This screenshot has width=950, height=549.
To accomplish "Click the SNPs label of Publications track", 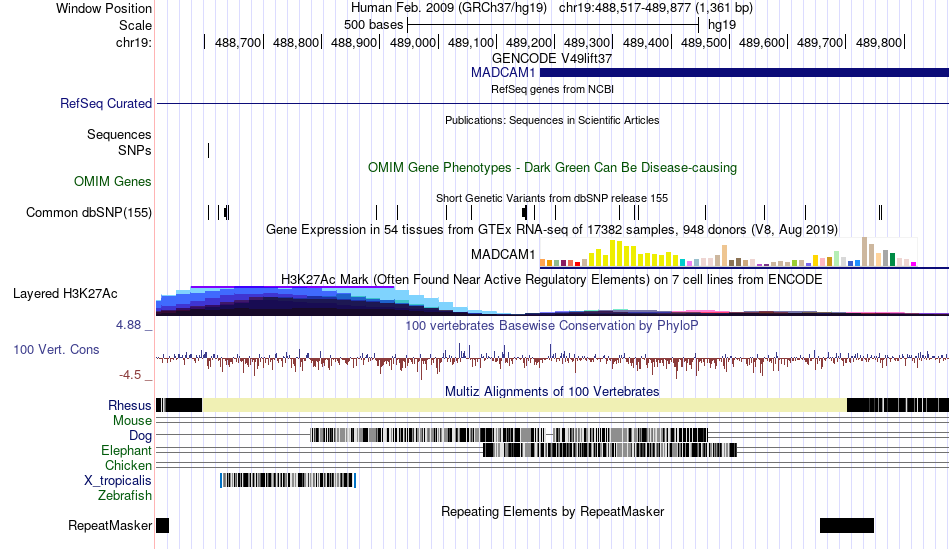I will (135, 150).
